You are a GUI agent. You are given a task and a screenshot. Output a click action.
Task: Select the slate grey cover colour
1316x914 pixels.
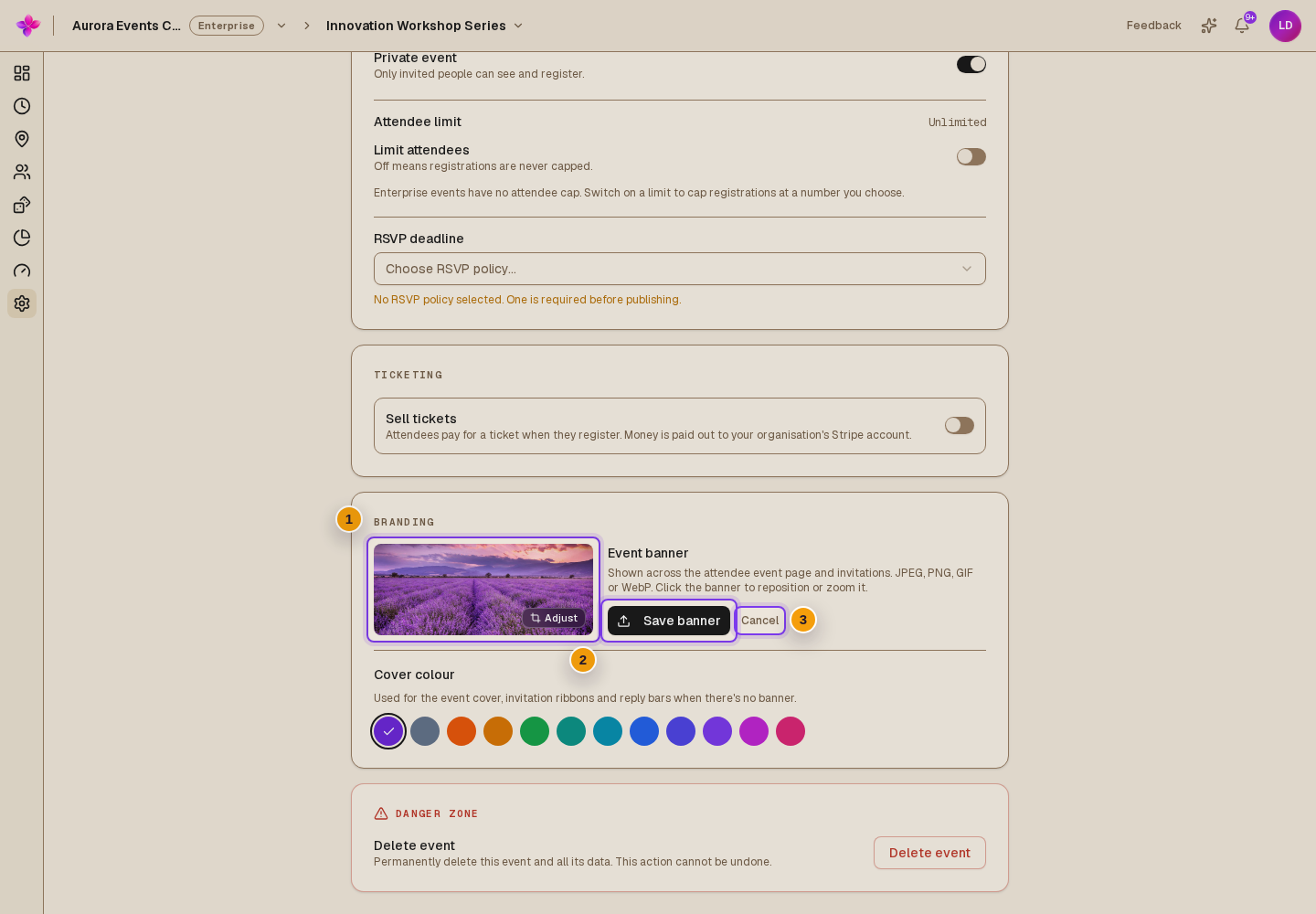coord(425,731)
